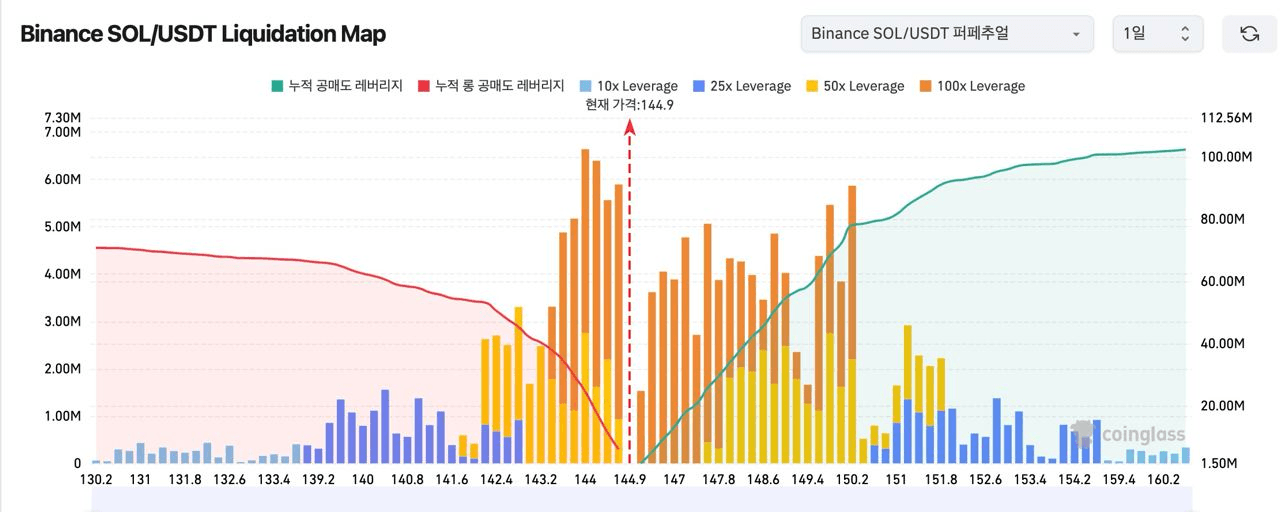This screenshot has width=1280, height=512.
Task: Open the 1일 time range selector
Action: coord(1158,34)
